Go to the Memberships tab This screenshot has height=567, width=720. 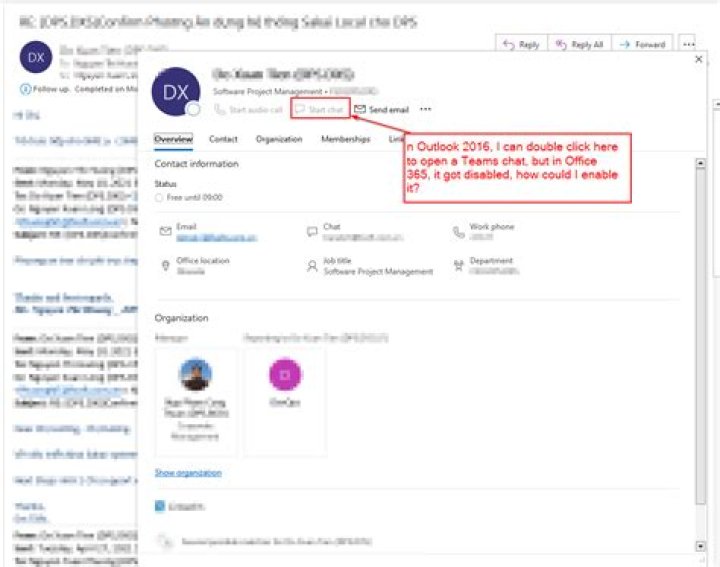point(345,139)
